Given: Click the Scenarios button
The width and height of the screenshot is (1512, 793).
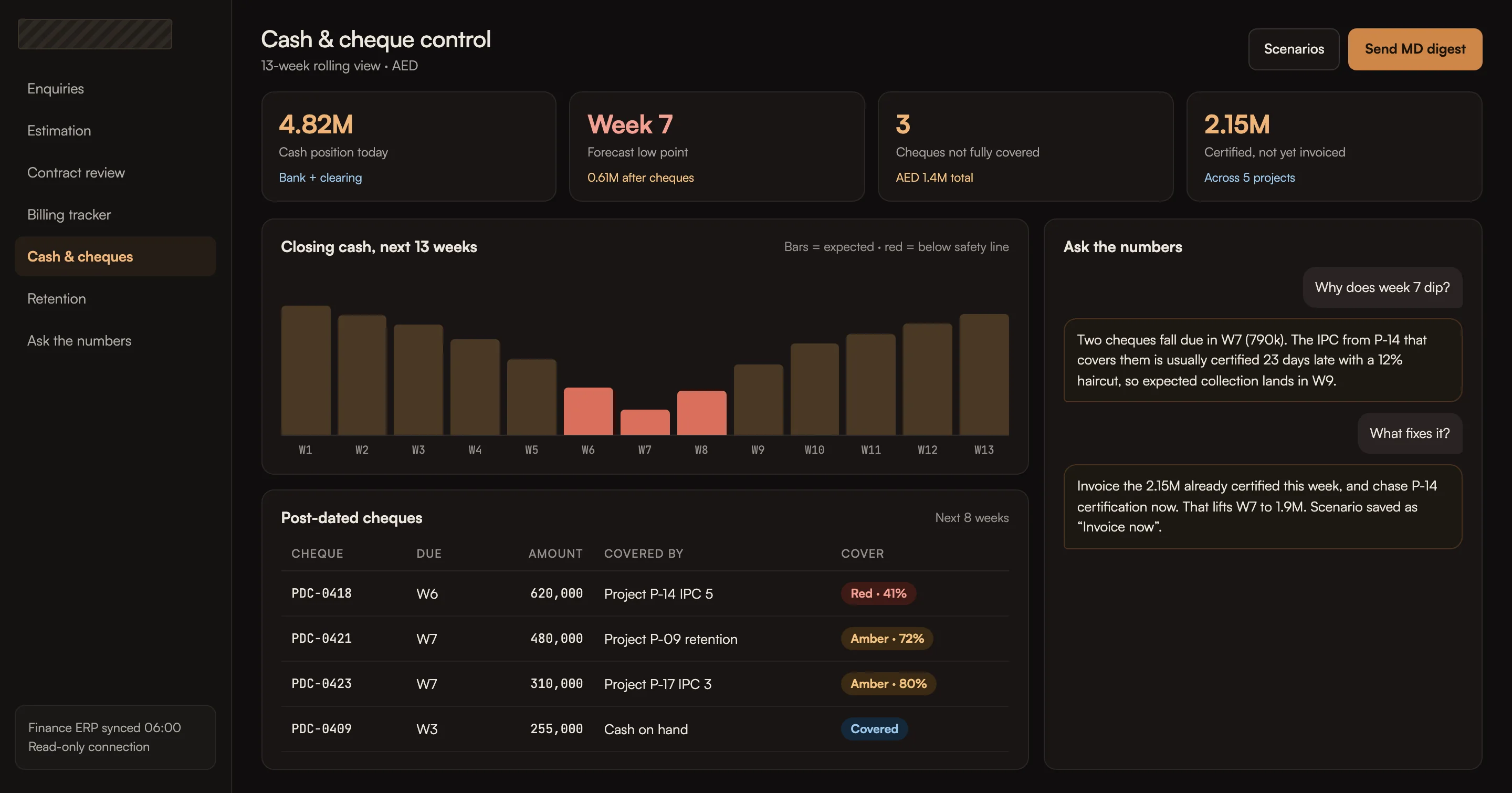Looking at the screenshot, I should (x=1294, y=49).
